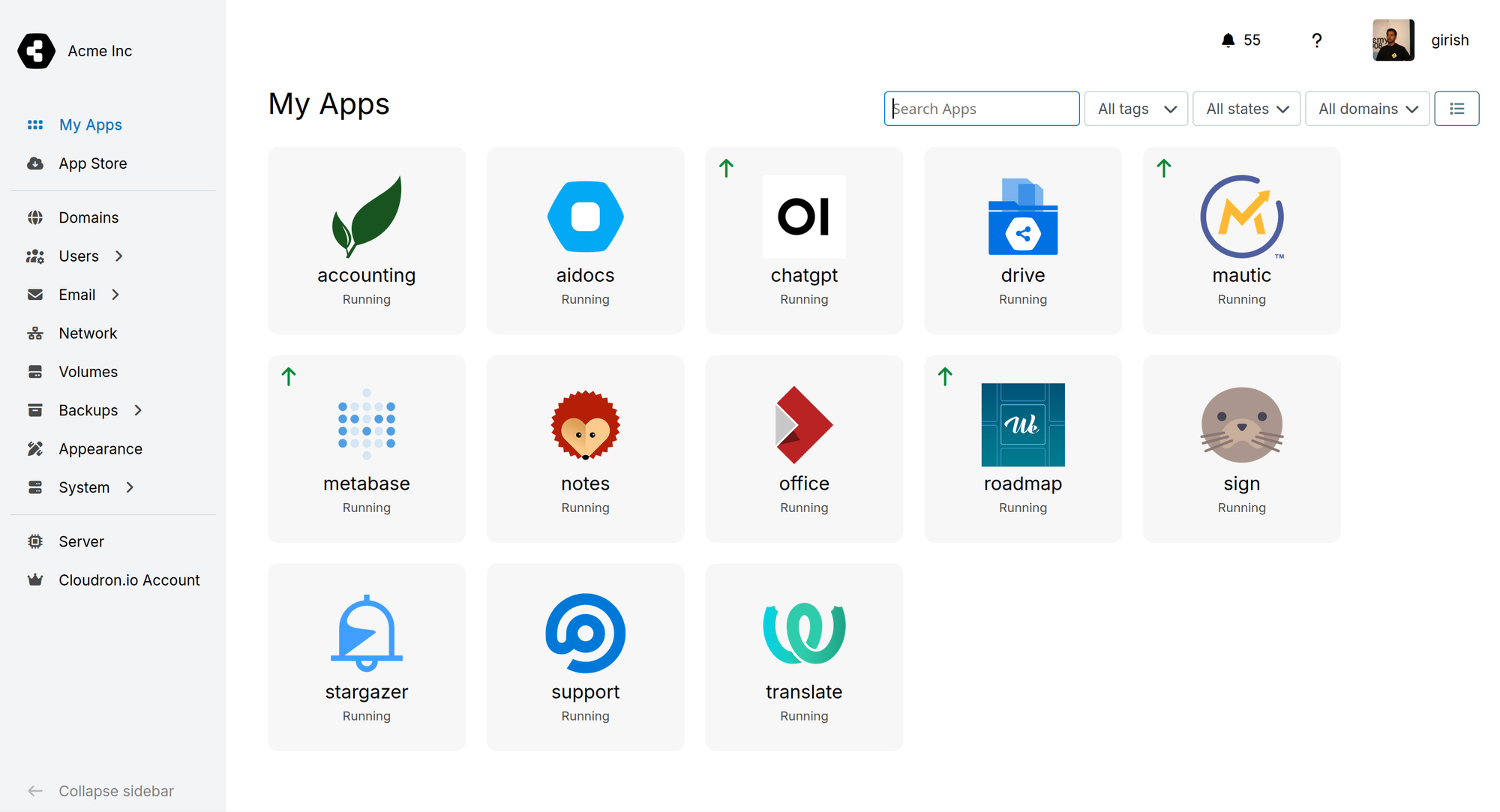Launch the stargazer bell icon app
The width and height of the screenshot is (1500, 812).
pos(366,633)
